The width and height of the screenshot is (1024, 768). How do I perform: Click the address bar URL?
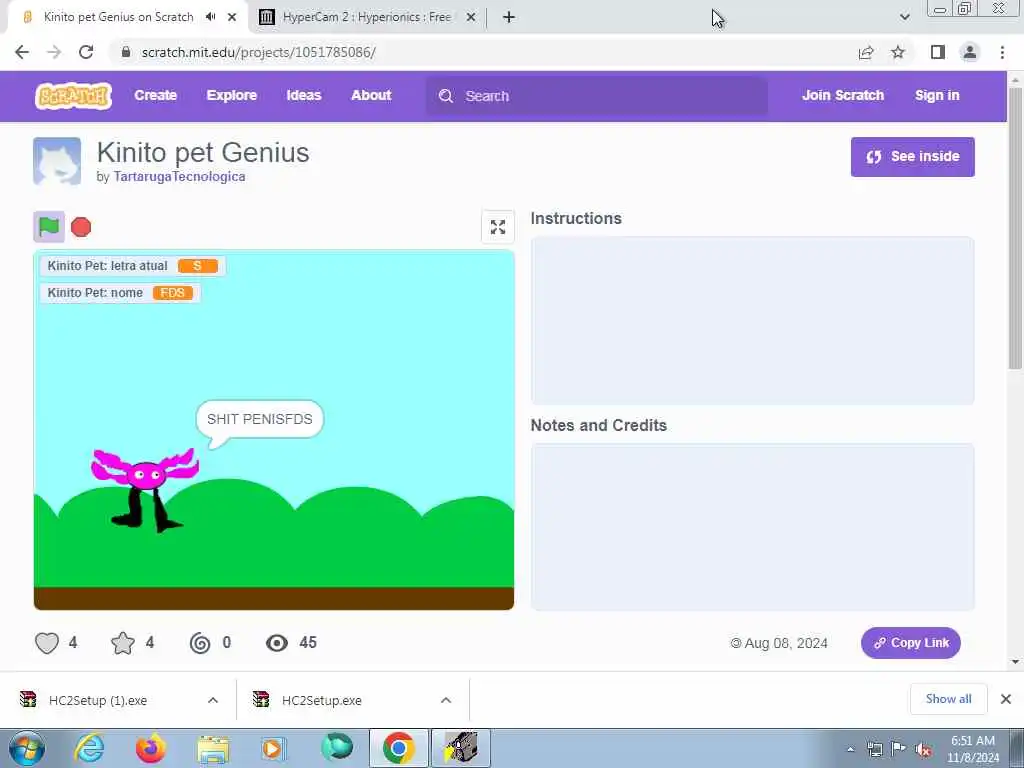(259, 52)
